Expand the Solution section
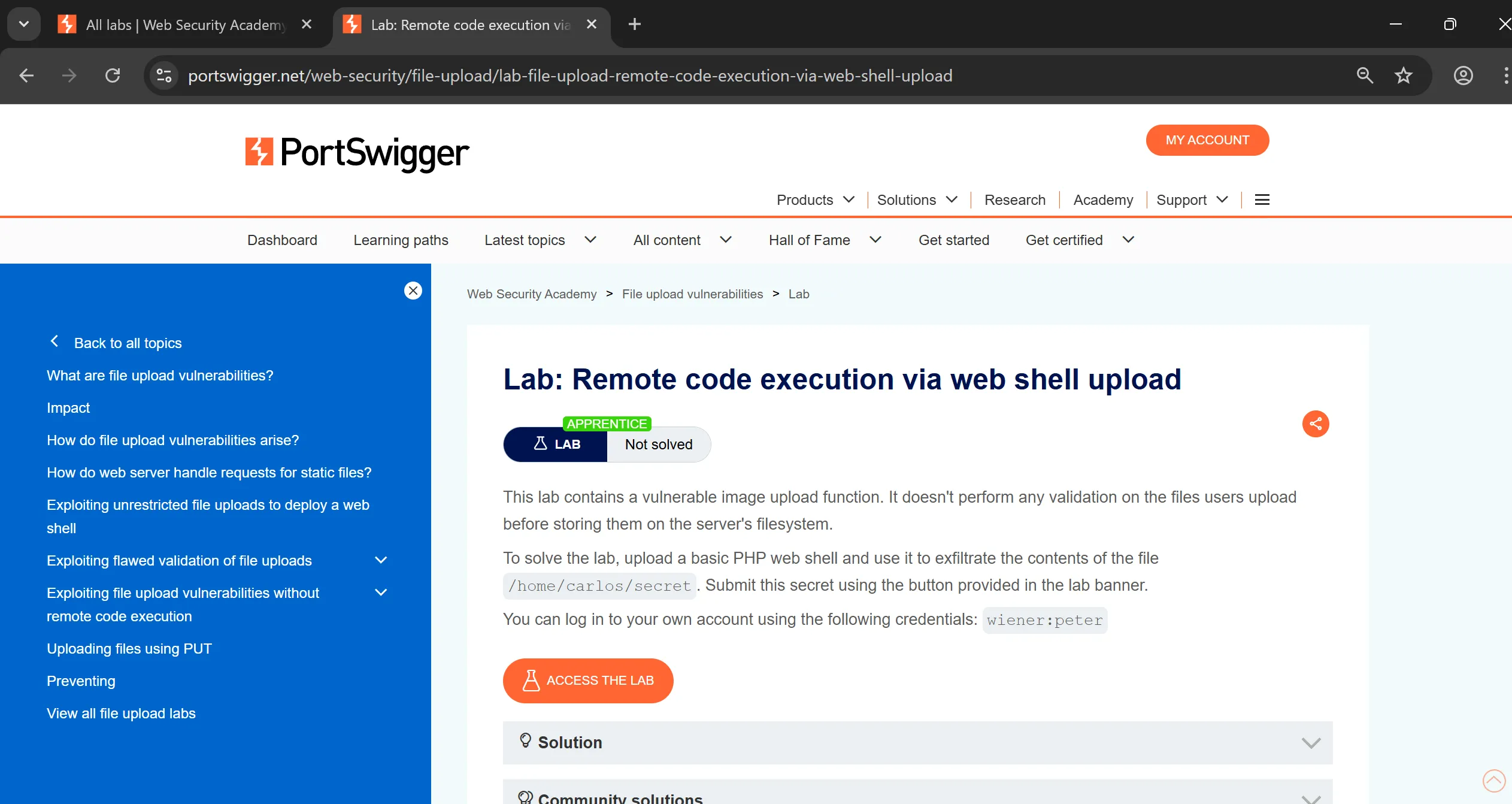This screenshot has width=1512, height=804. tap(917, 743)
